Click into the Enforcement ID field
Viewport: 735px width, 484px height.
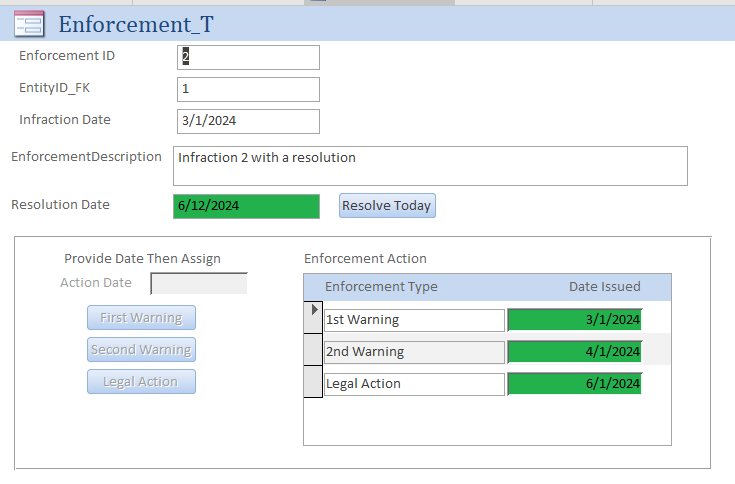(x=249, y=58)
